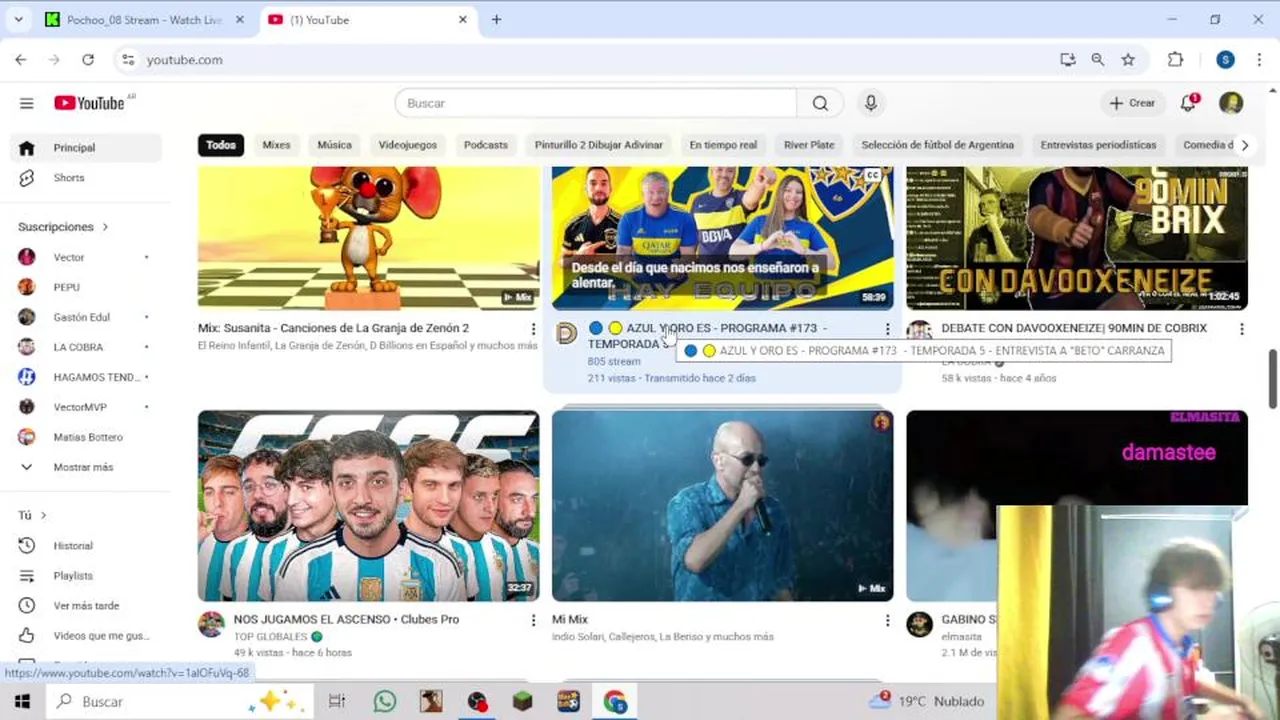Open browser extensions puzzle icon
This screenshot has width=1280, height=720.
[1176, 60]
